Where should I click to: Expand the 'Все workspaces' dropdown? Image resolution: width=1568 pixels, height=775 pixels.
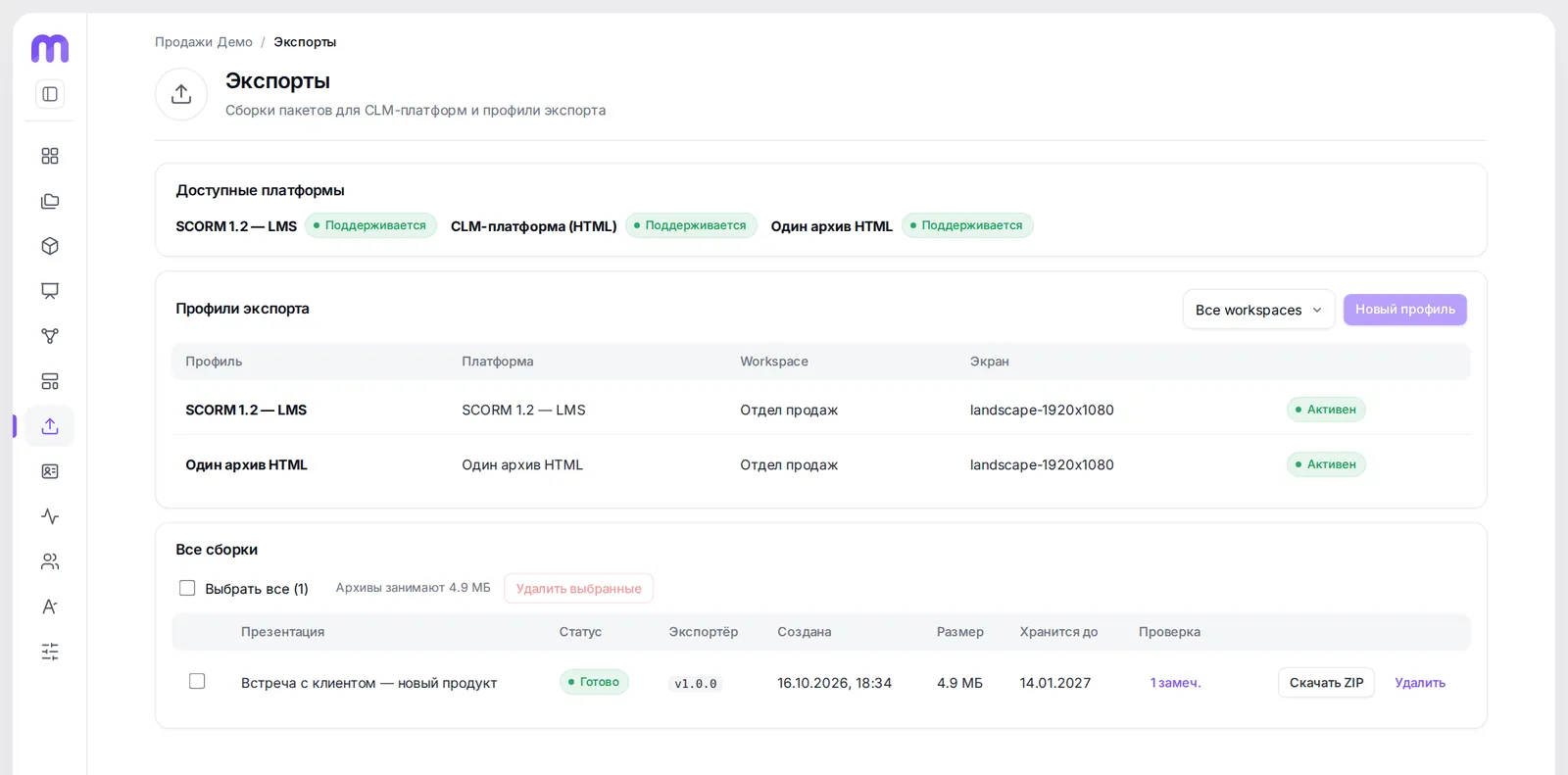(1258, 310)
